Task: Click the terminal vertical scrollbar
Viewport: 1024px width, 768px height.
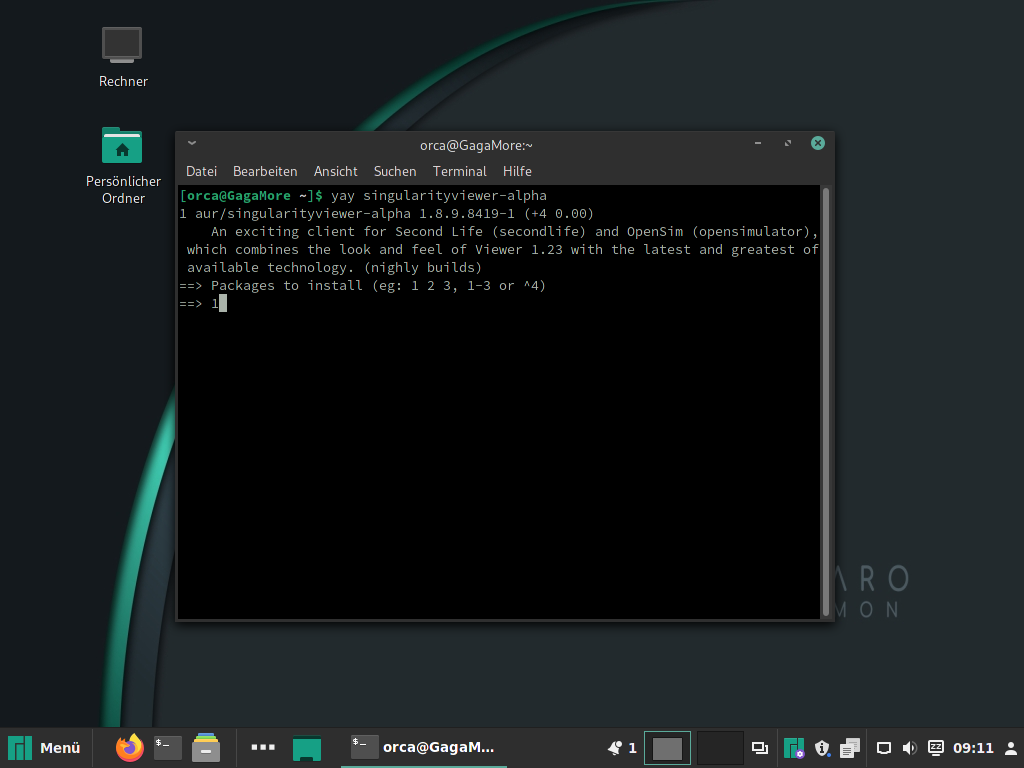Action: click(826, 401)
